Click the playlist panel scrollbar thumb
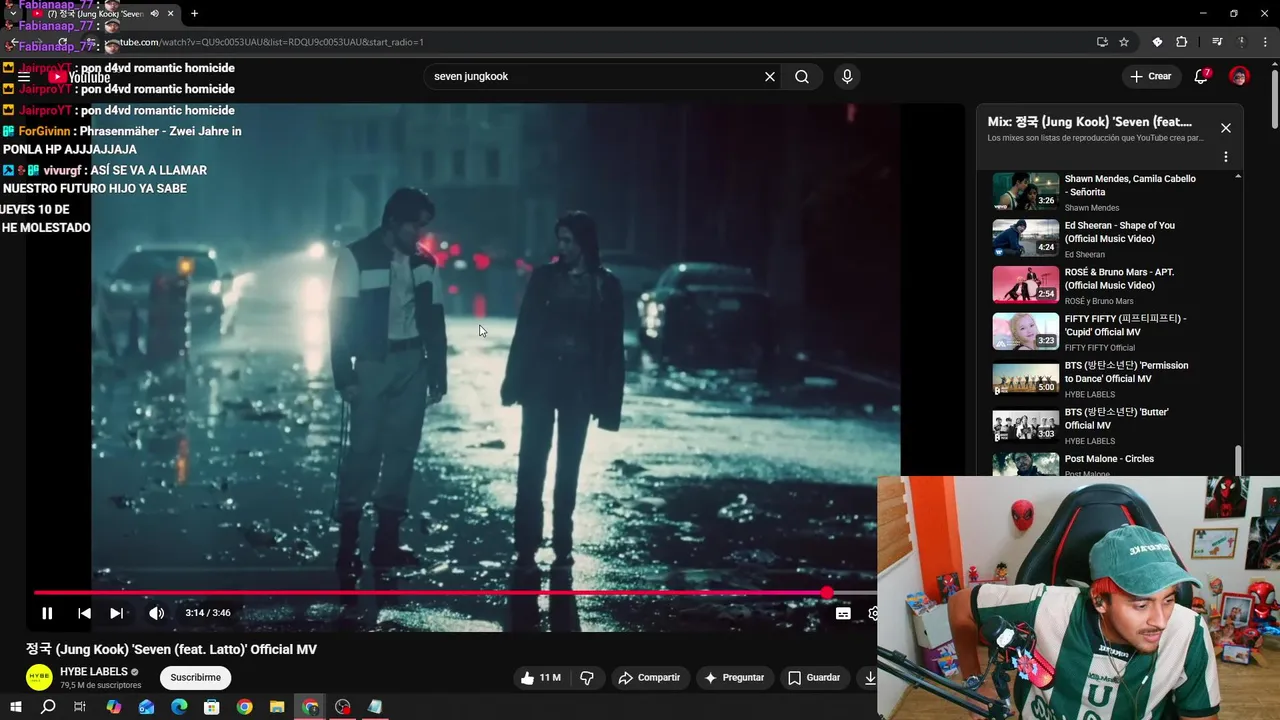1280x720 pixels. [x=1238, y=461]
